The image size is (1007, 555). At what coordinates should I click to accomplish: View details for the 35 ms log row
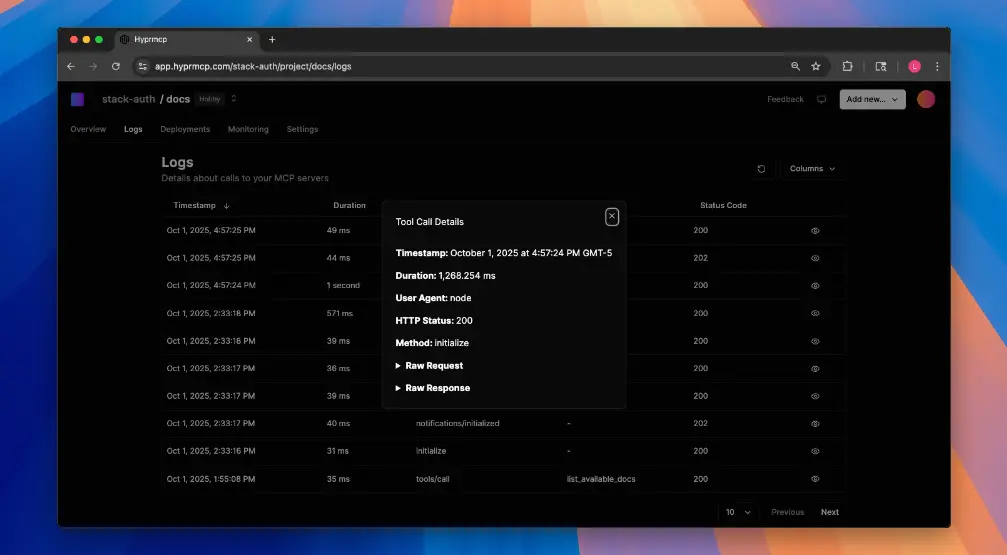pyautogui.click(x=815, y=479)
